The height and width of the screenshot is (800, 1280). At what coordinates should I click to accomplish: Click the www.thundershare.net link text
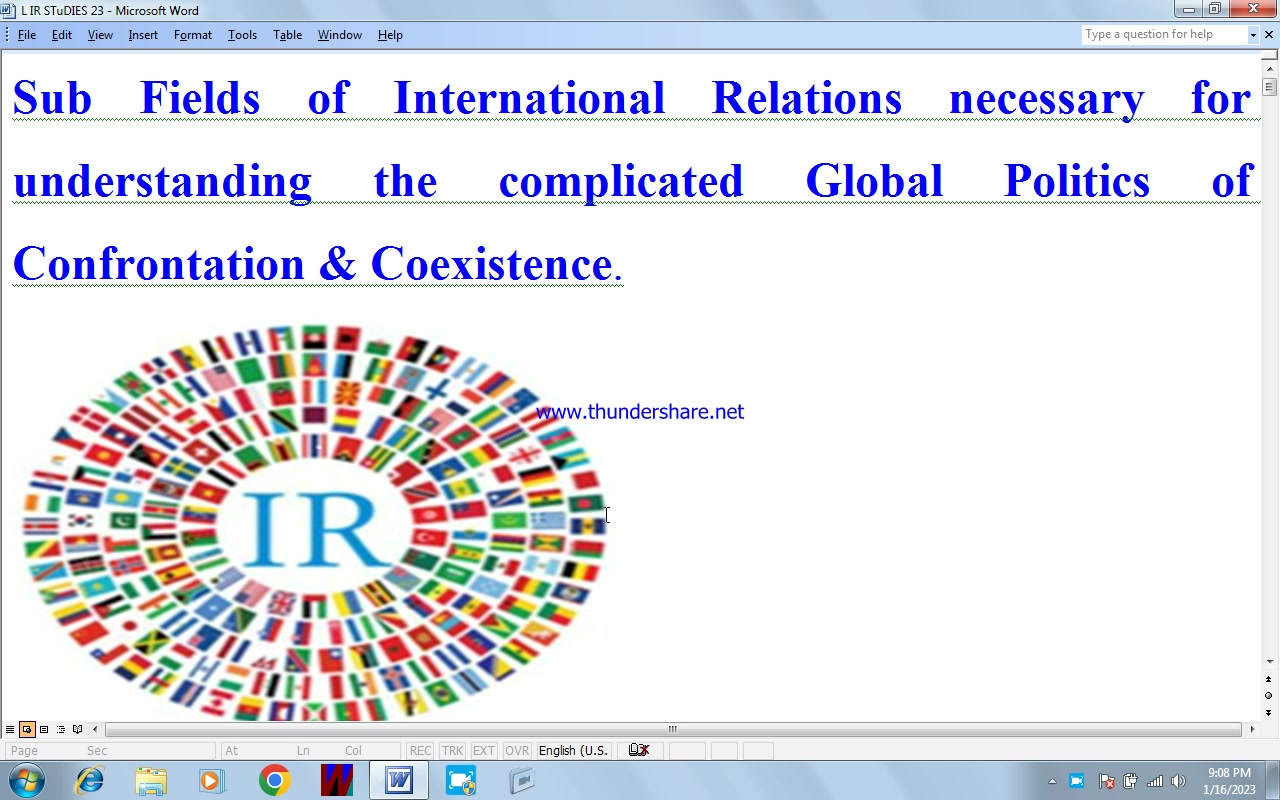640,412
